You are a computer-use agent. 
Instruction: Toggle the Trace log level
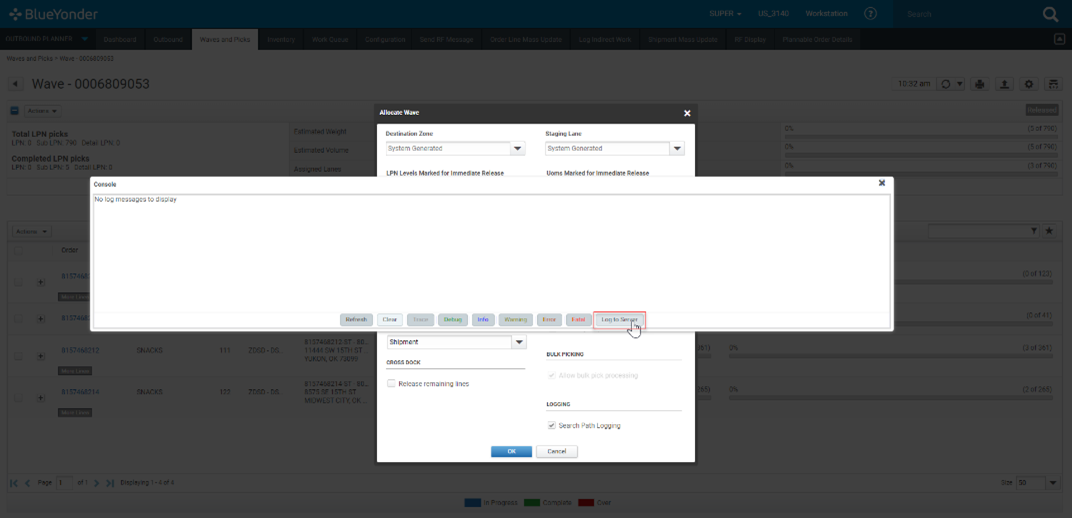(x=420, y=320)
